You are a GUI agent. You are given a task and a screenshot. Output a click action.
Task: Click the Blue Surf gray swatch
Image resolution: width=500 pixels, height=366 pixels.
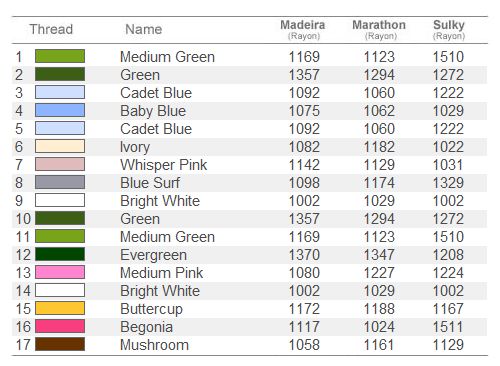(x=60, y=182)
